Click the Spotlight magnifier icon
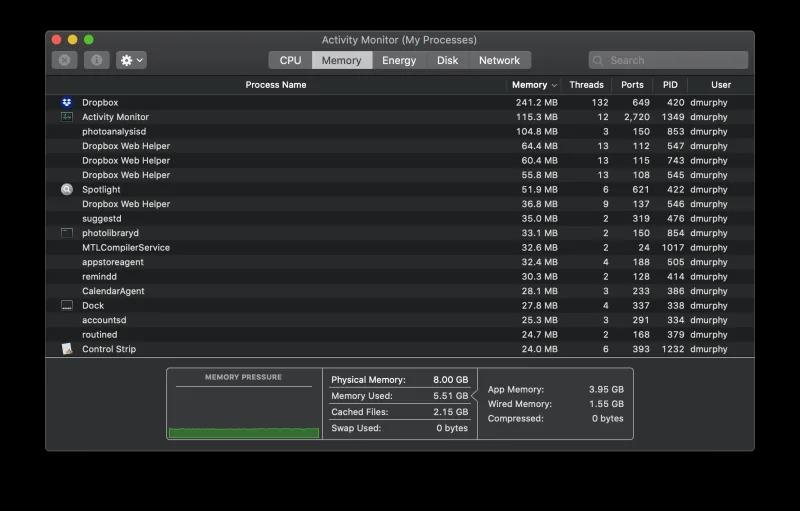 point(67,189)
